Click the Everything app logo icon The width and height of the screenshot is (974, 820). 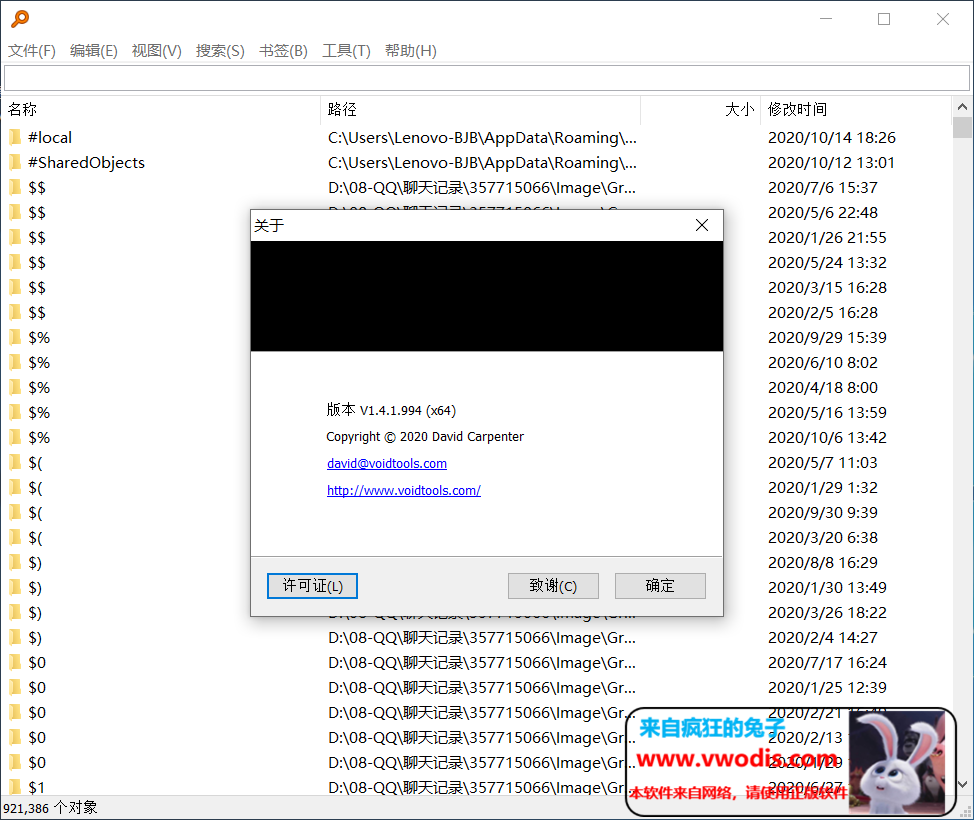[x=18, y=17]
